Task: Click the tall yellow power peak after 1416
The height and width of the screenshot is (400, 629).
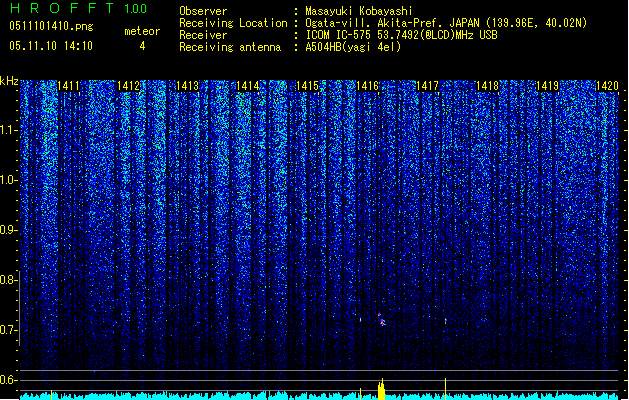Action: tap(381, 389)
